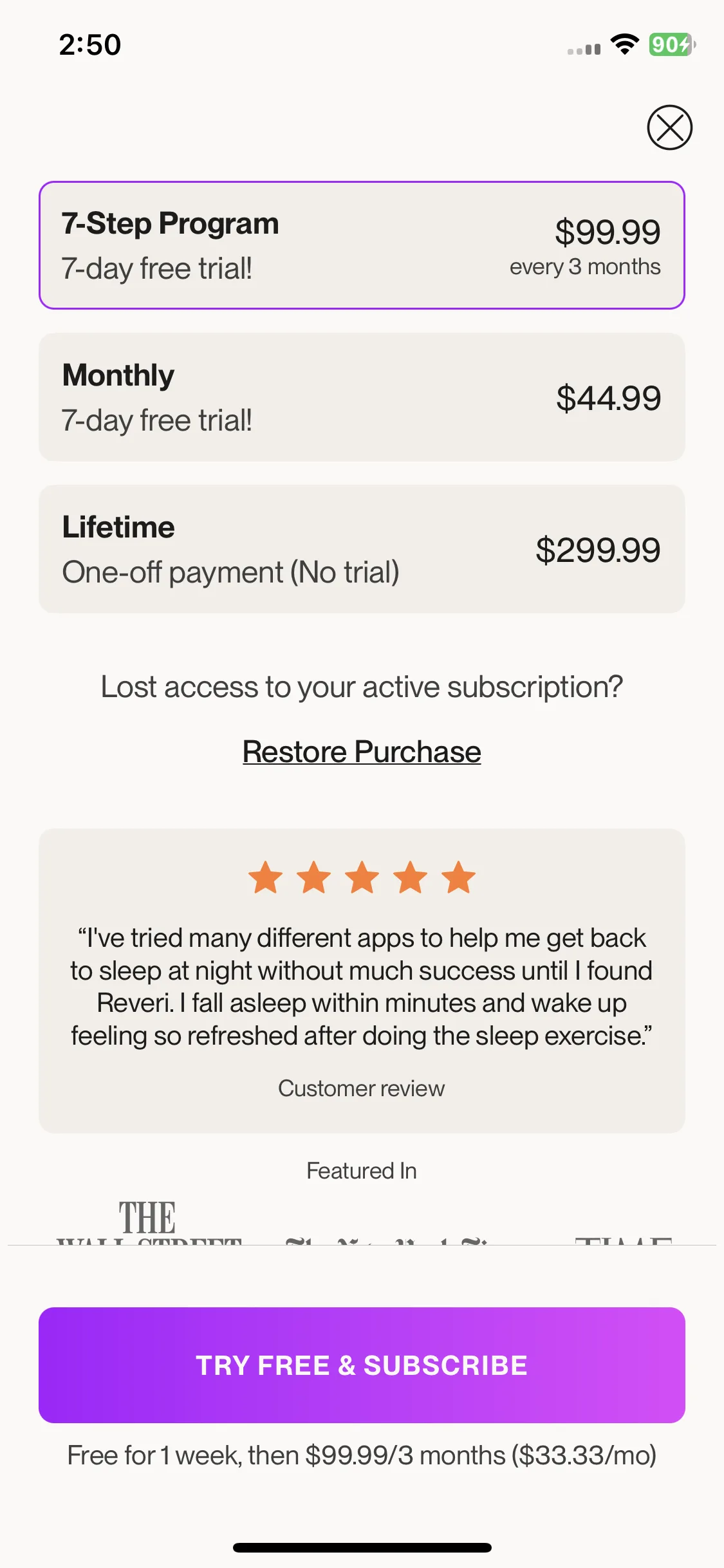Tap the Wi-Fi status bar icon
The height and width of the screenshot is (1568, 724).
pyautogui.click(x=624, y=44)
